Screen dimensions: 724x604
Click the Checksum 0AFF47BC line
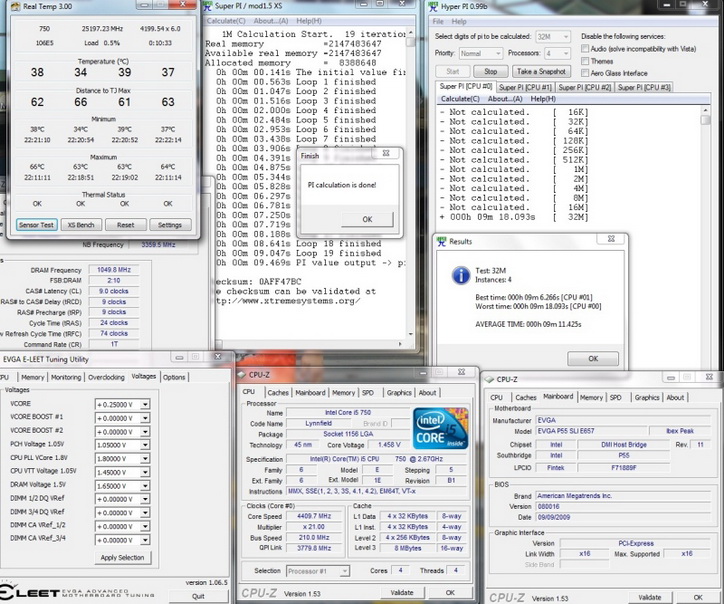click(260, 282)
